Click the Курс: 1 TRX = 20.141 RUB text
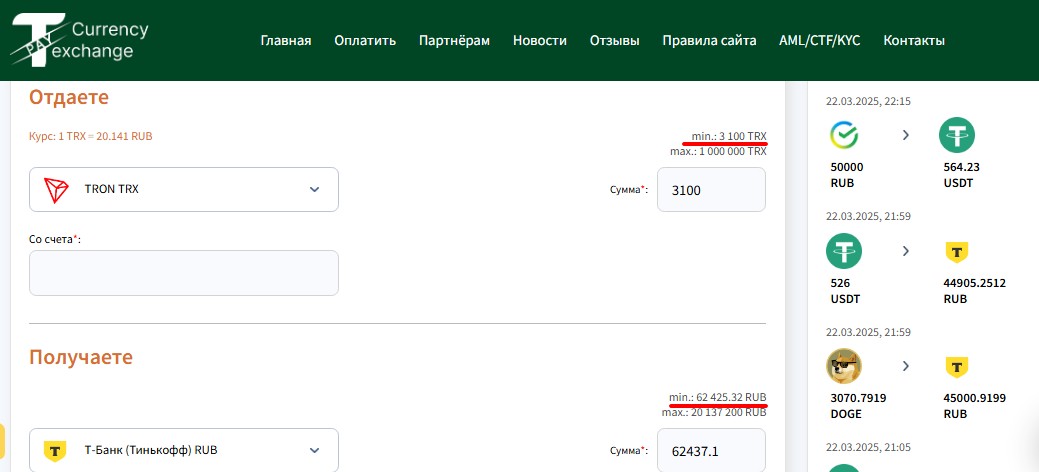The height and width of the screenshot is (472, 1039). (91, 137)
